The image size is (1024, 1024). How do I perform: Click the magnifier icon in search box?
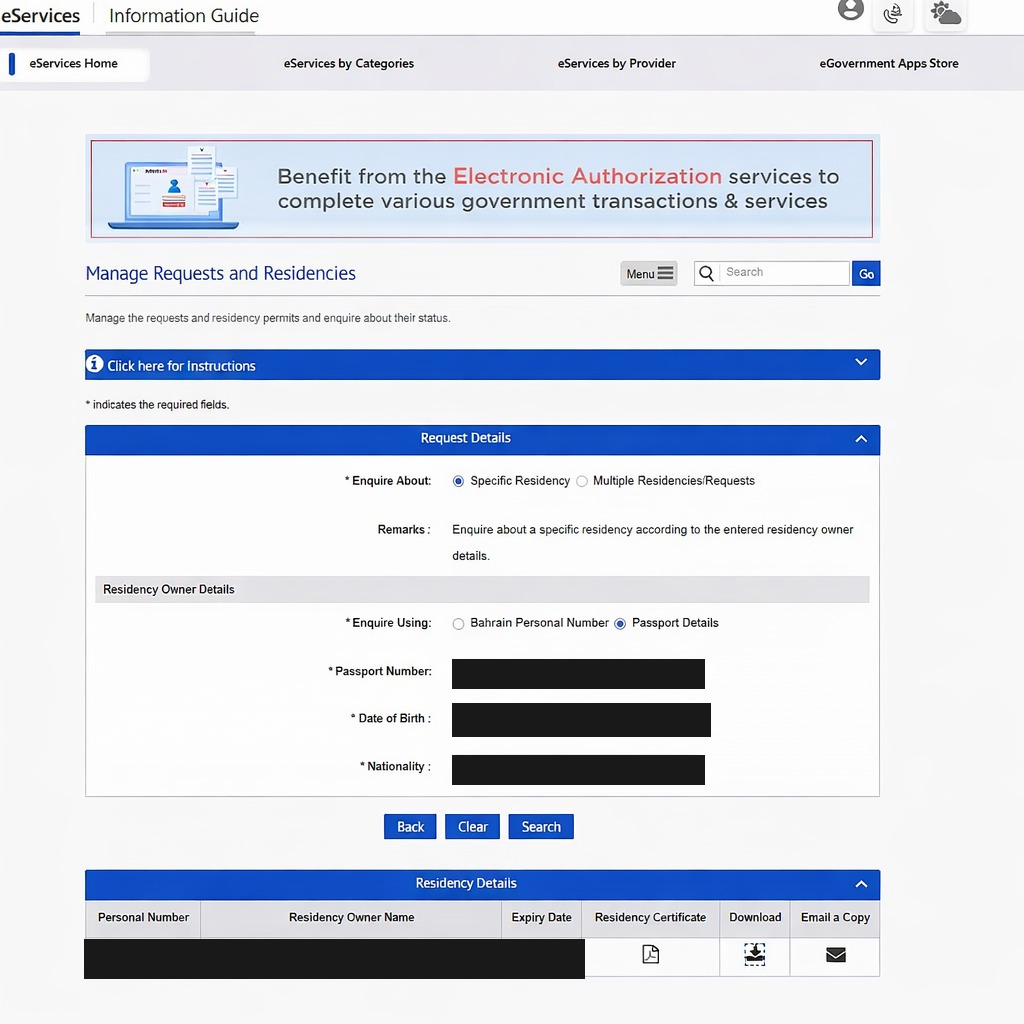tap(707, 273)
